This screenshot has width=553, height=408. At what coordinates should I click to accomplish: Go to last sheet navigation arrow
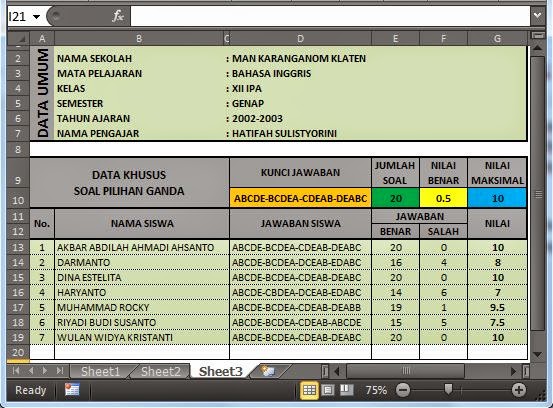[60, 371]
